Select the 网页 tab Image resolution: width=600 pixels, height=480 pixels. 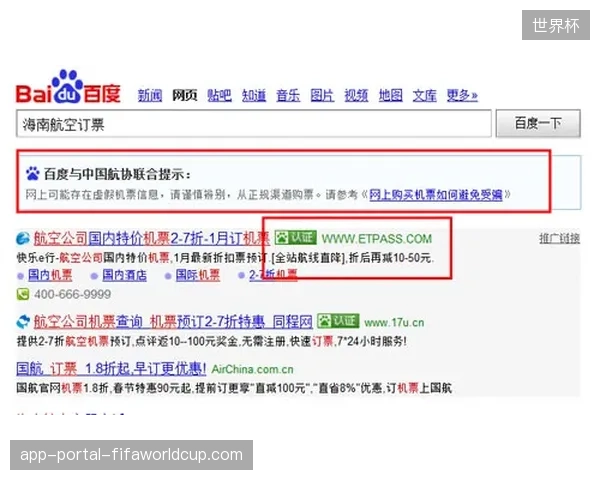click(184, 95)
